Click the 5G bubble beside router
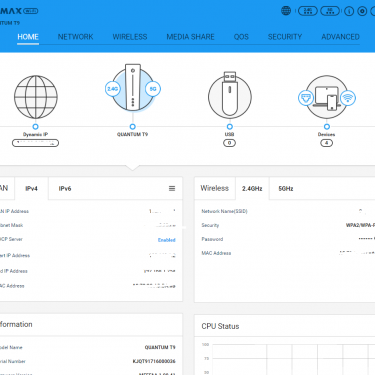The width and height of the screenshot is (375, 375). (153, 89)
